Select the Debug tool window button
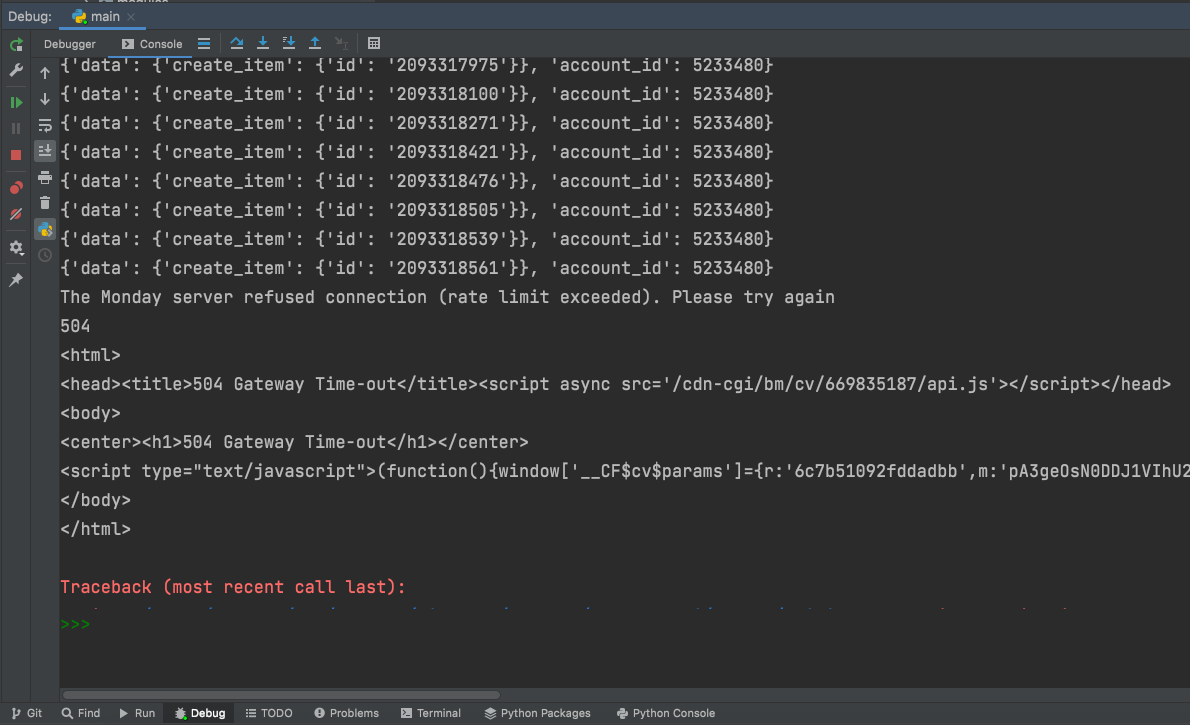 point(200,713)
